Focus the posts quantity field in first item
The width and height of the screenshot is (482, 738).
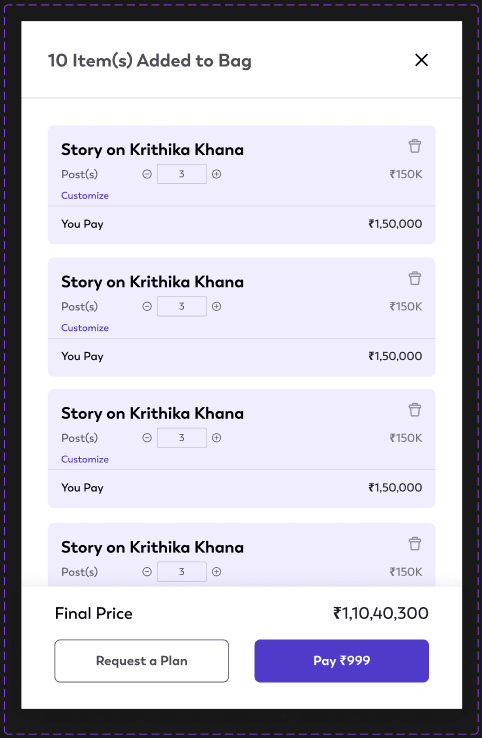coord(182,174)
